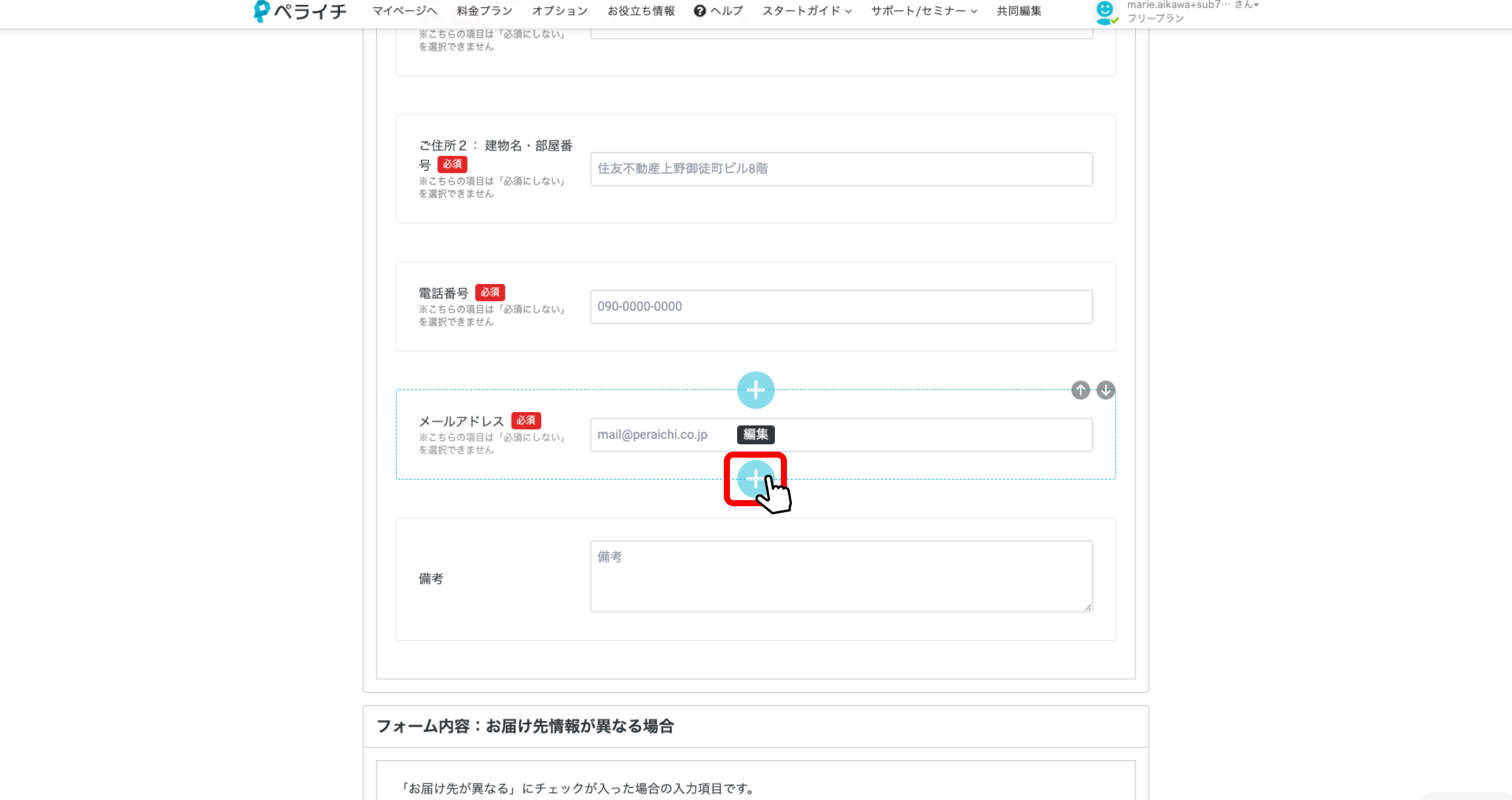The image size is (1512, 800).
Task: Click the resize handle of 備考 textarea
Action: point(1088,607)
